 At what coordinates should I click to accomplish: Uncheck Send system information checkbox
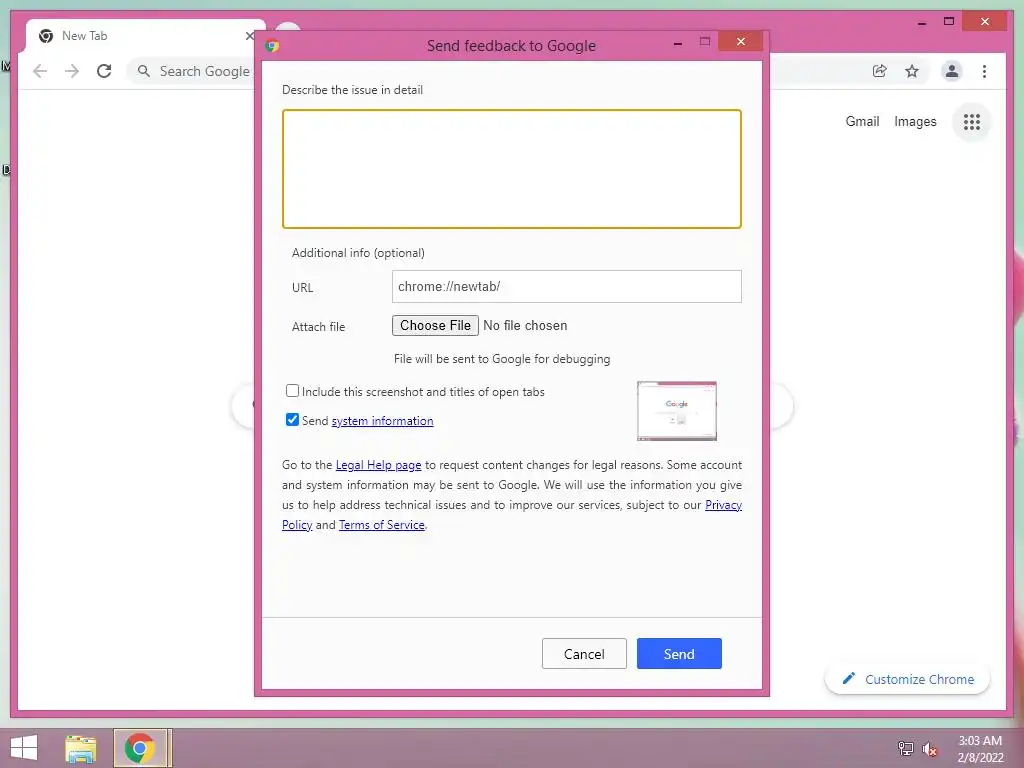pos(292,419)
